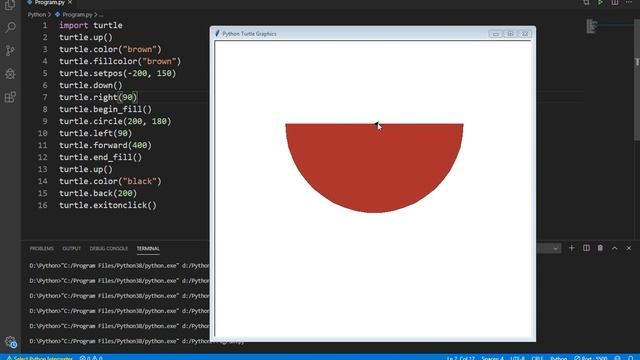640x360 pixels.
Task: Add a new terminal with plus icon
Action: pos(571,248)
